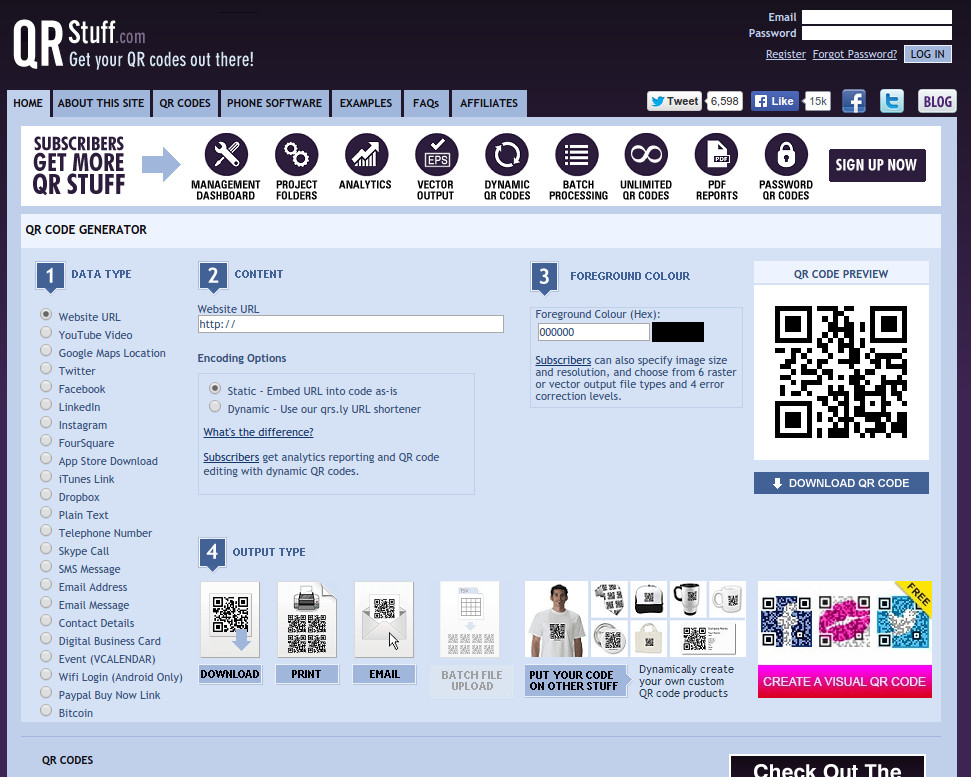
Task: Open the Blog button
Action: click(937, 102)
